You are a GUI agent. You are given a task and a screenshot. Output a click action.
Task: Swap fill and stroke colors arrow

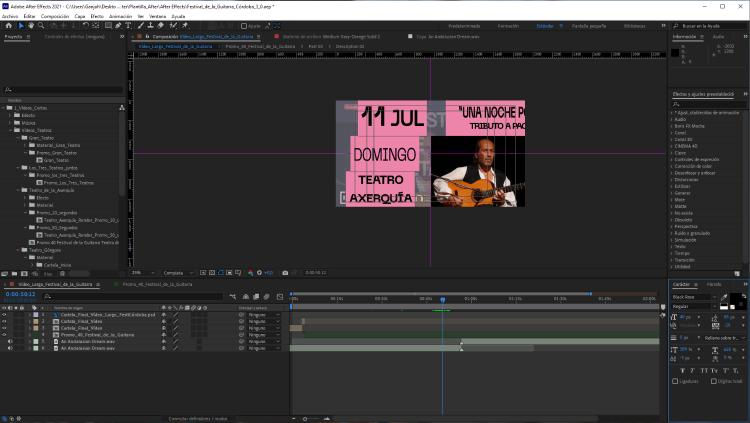744,296
